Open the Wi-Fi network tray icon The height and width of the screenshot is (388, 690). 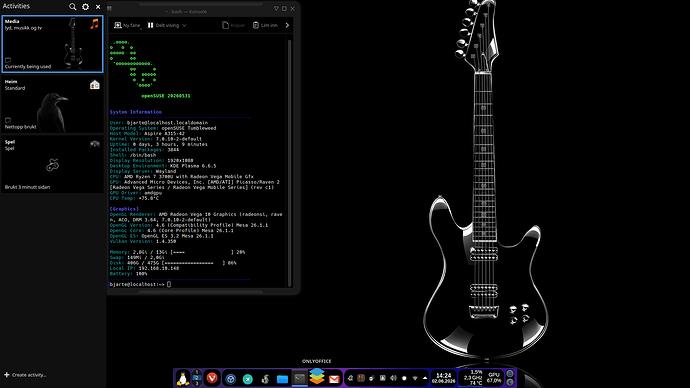[x=415, y=378]
